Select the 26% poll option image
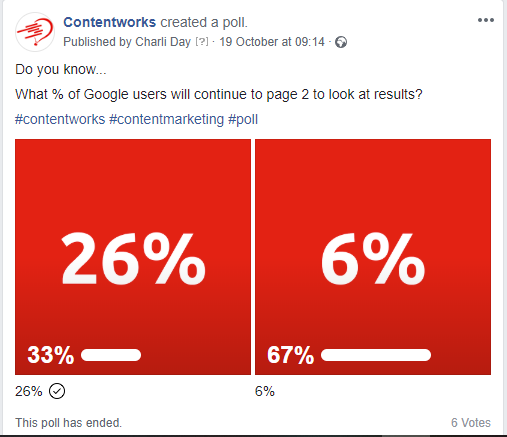The width and height of the screenshot is (507, 437). pos(133,257)
